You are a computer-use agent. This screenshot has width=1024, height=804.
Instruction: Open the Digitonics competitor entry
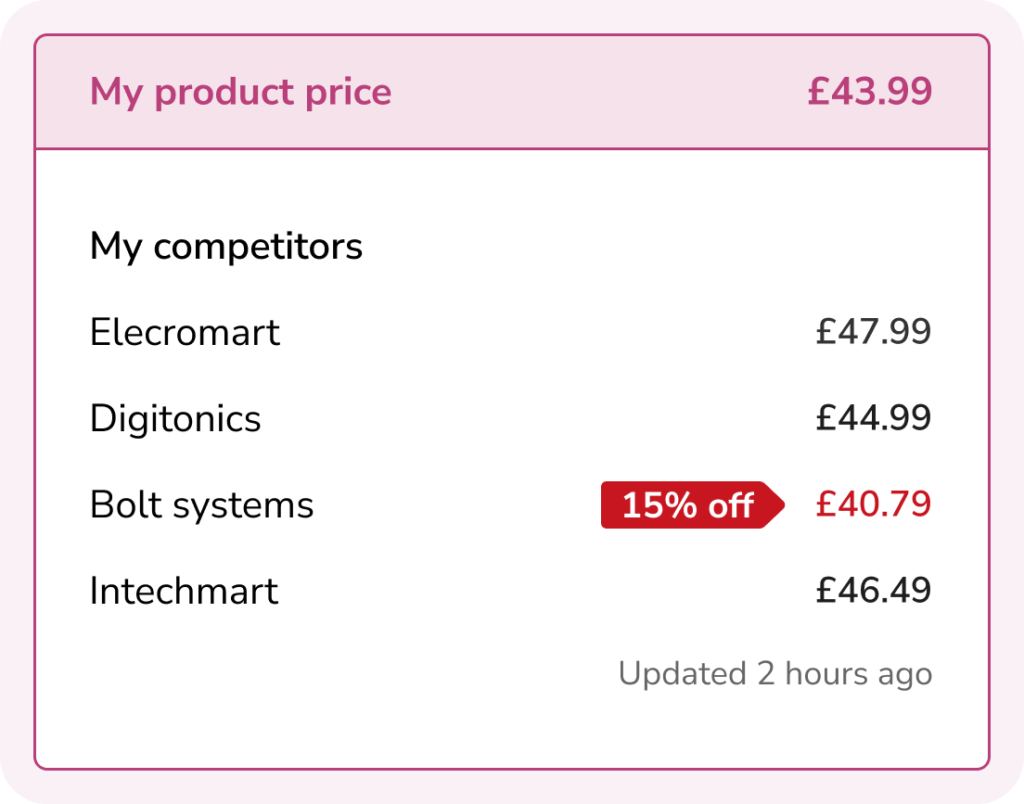[175, 418]
